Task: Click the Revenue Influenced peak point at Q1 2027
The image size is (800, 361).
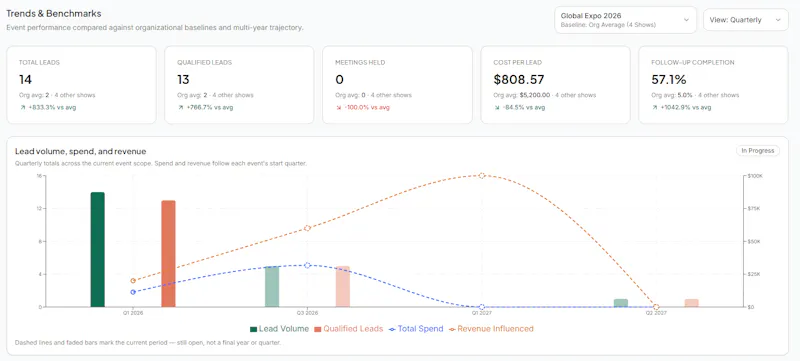Action: (x=482, y=175)
